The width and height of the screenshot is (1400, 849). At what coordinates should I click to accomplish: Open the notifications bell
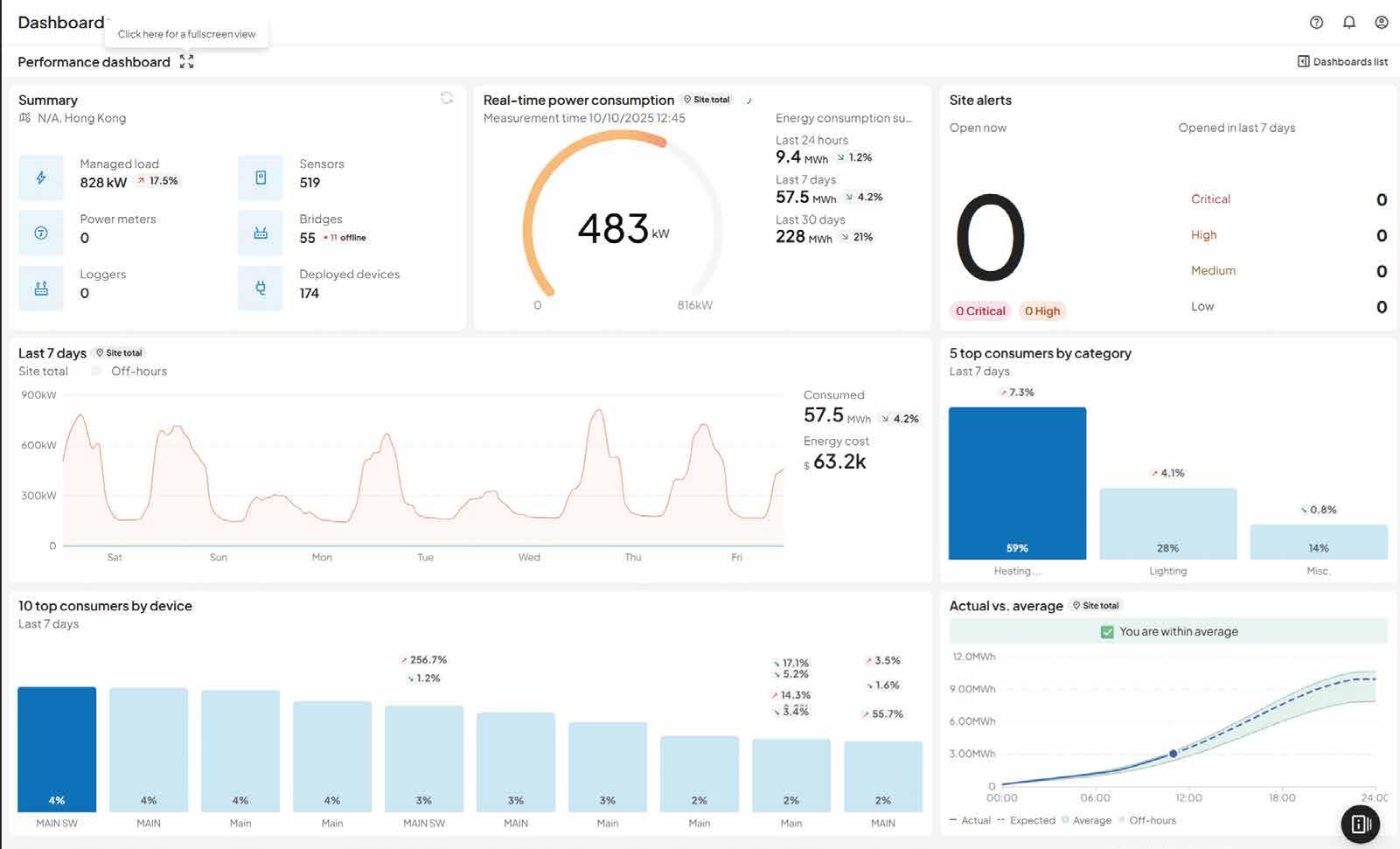coord(1349,23)
